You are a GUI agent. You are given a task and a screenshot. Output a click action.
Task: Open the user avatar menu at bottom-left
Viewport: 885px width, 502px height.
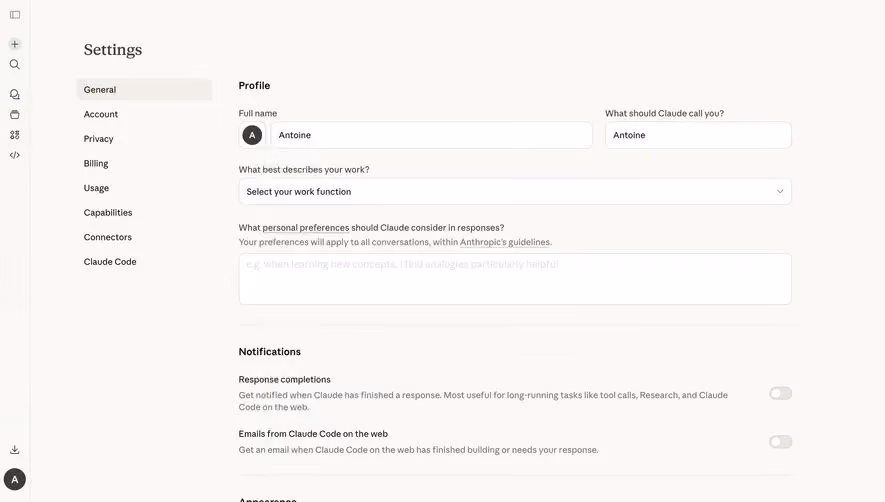15,479
